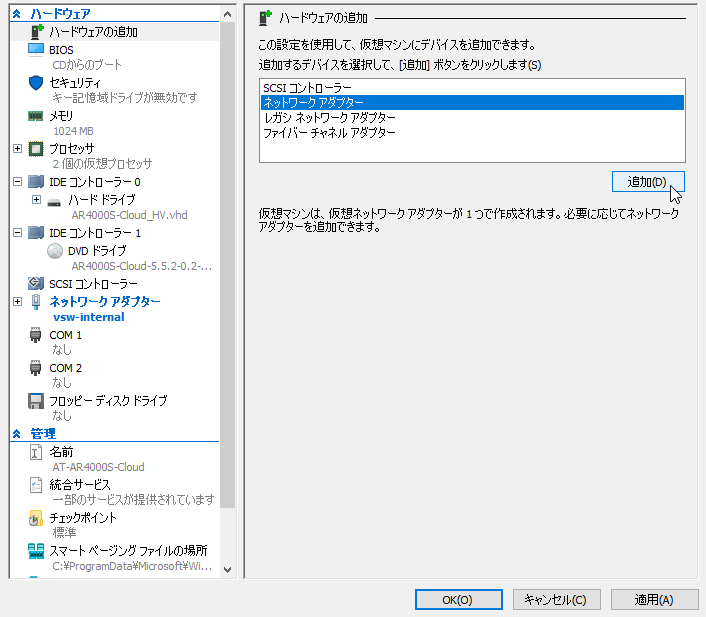
Task: Collapse the ハードウェア section chevron
Action: [x=17, y=14]
